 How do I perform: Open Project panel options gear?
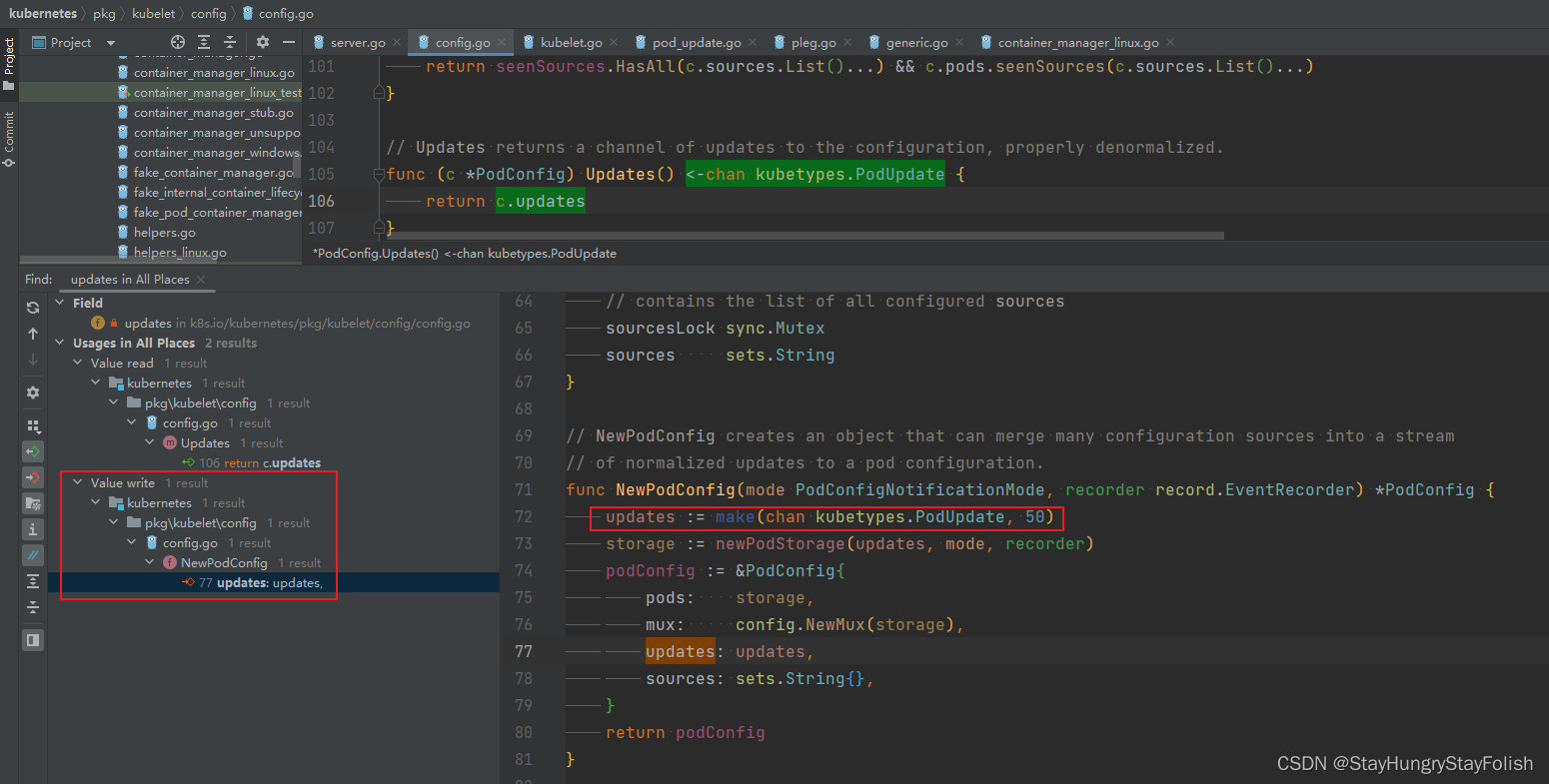(x=263, y=42)
